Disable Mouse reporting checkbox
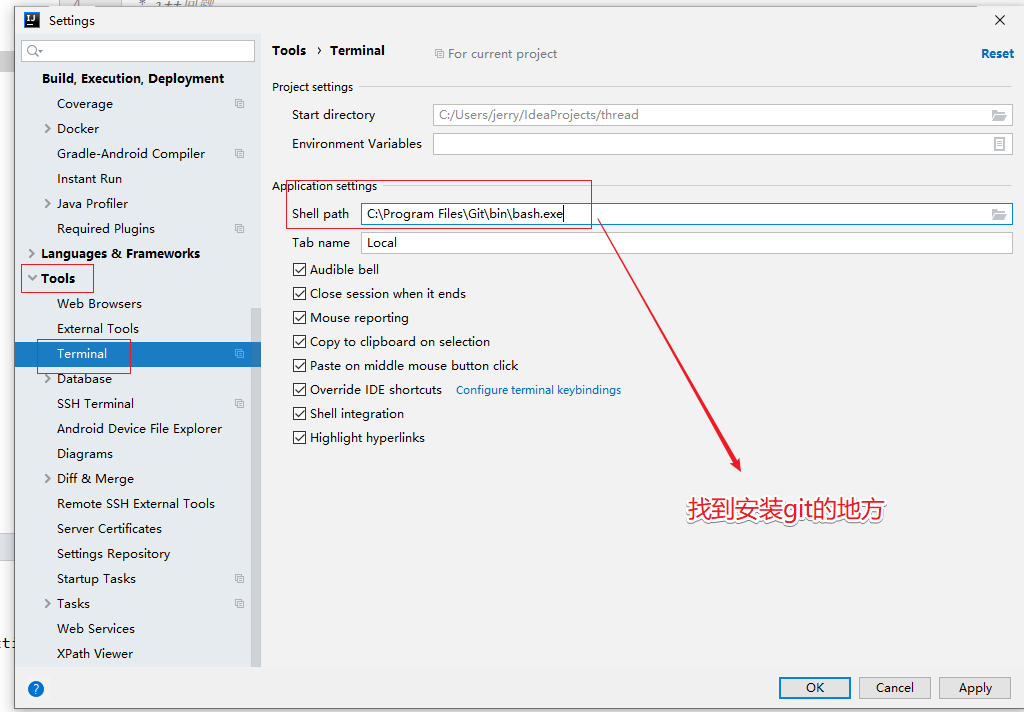Screen dimensions: 1024x712 coord(300,317)
